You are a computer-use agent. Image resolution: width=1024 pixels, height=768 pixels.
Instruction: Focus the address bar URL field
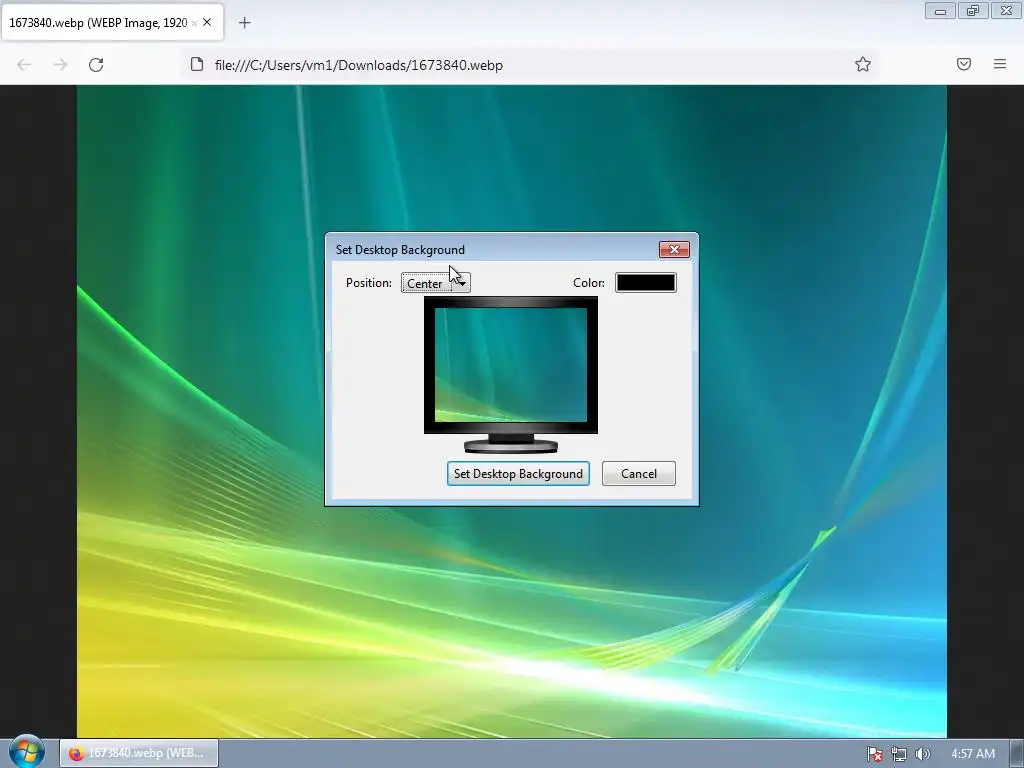pyautogui.click(x=529, y=65)
